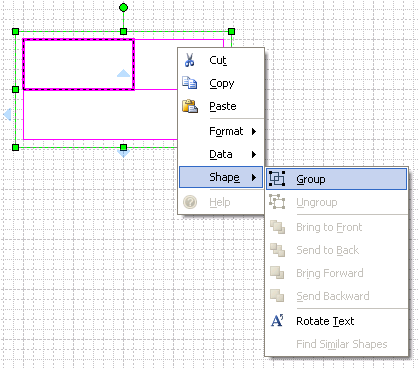Click the top-middle green selection handle

click(123, 31)
